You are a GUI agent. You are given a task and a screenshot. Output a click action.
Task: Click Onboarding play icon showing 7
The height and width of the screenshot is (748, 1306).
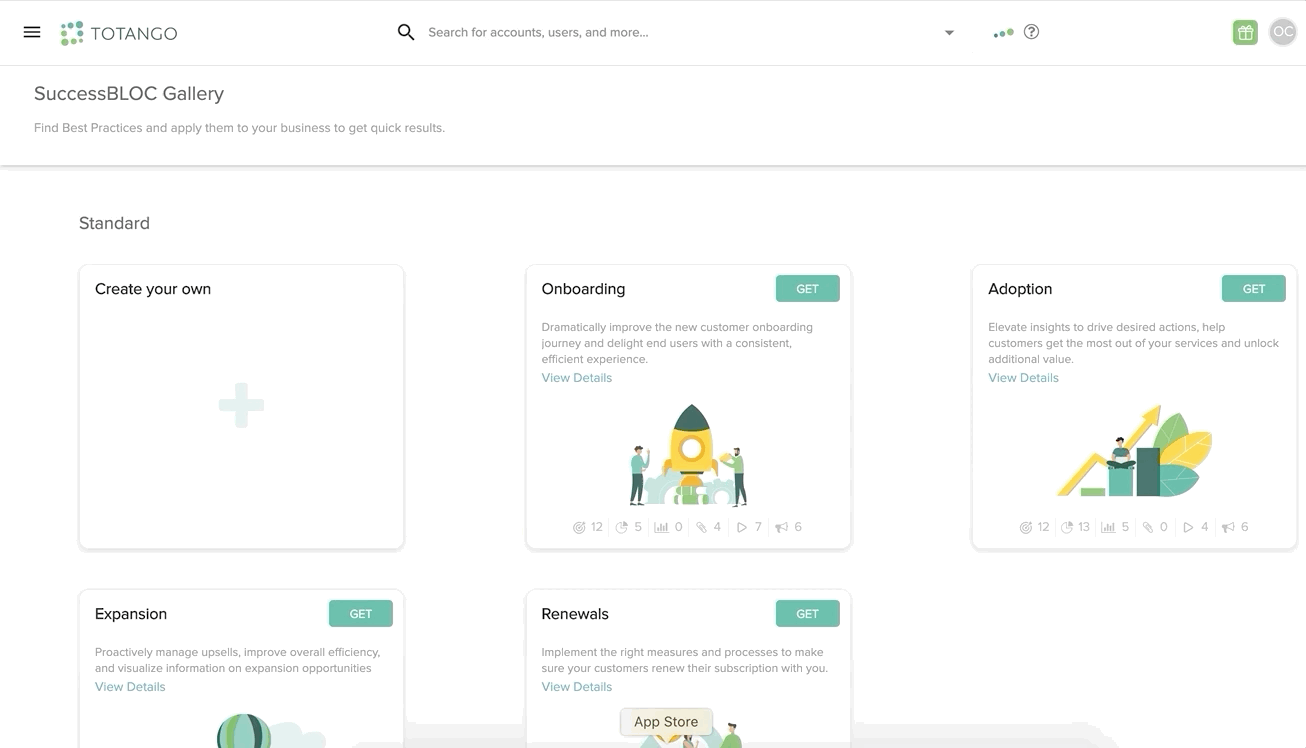[741, 527]
